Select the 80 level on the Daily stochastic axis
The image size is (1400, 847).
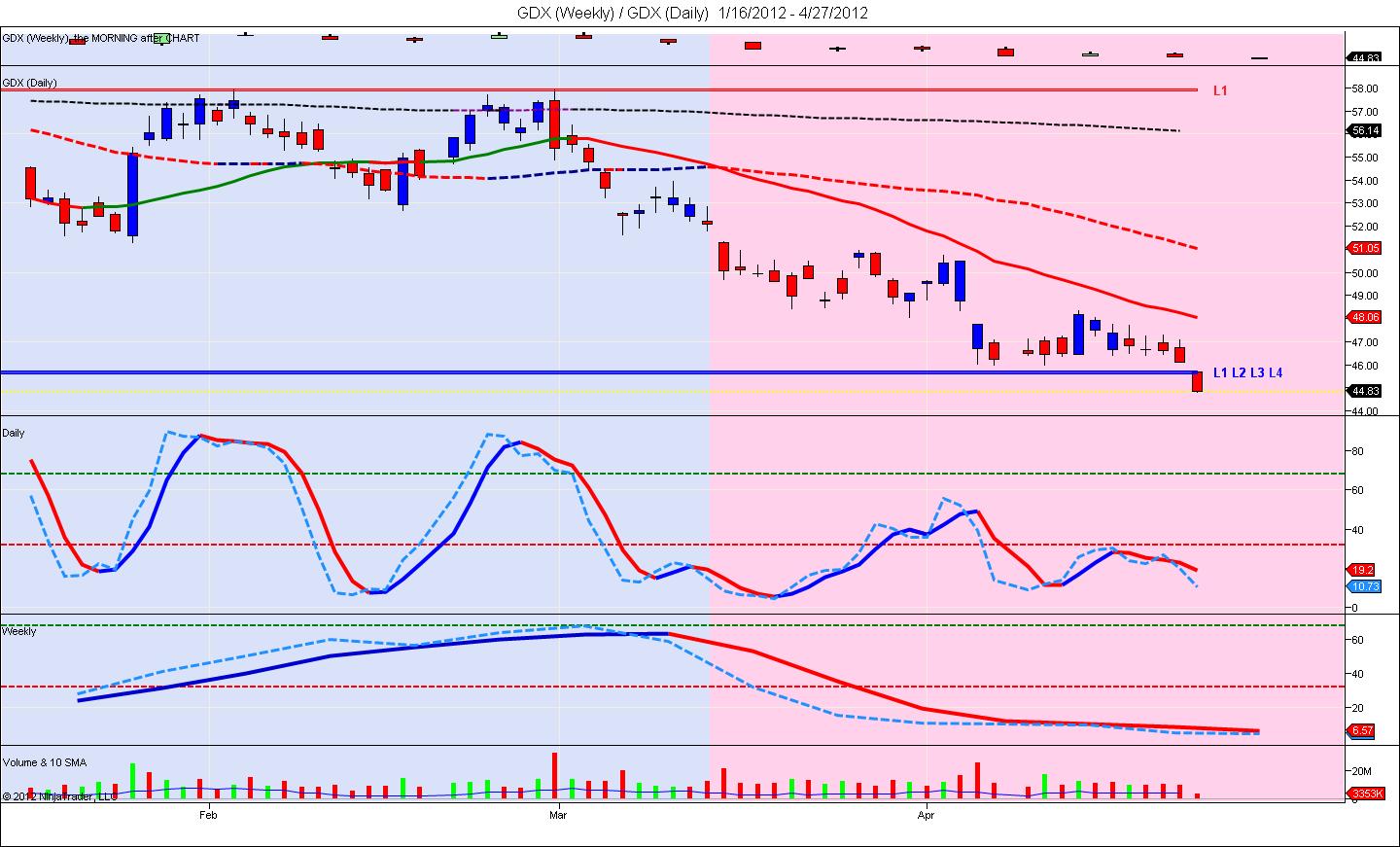[1357, 451]
